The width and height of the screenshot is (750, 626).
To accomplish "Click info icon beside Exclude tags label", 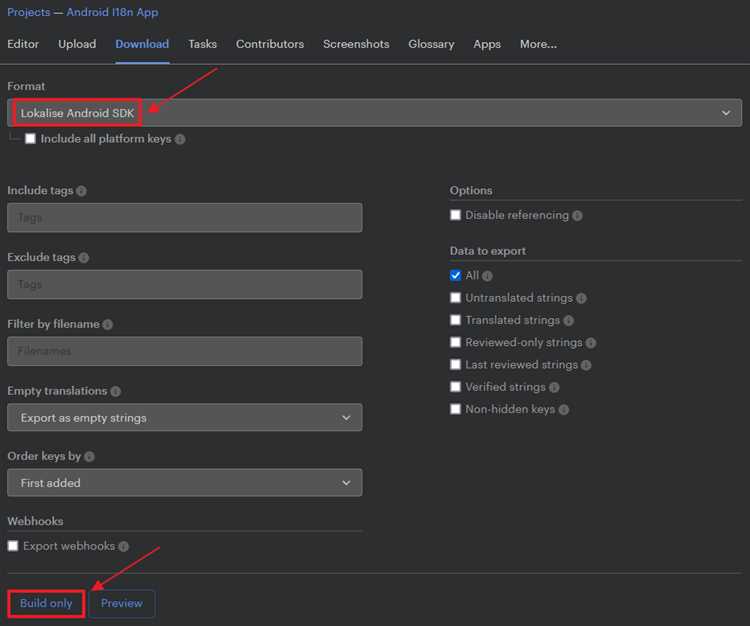I will pos(84,258).
